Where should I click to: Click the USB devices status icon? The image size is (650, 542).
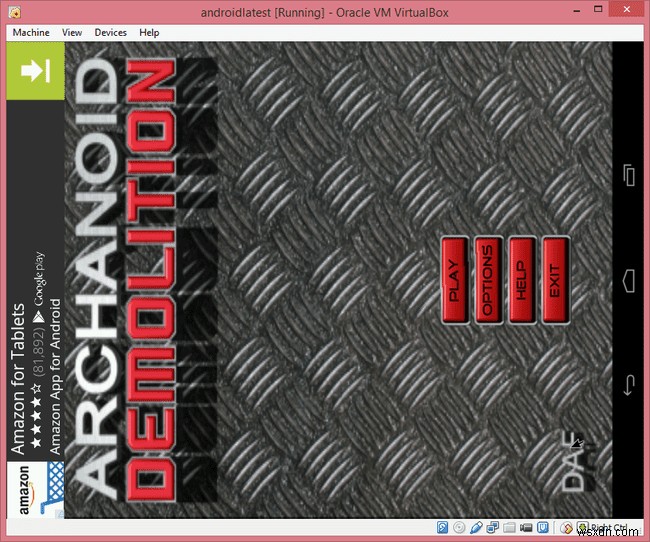coord(476,527)
